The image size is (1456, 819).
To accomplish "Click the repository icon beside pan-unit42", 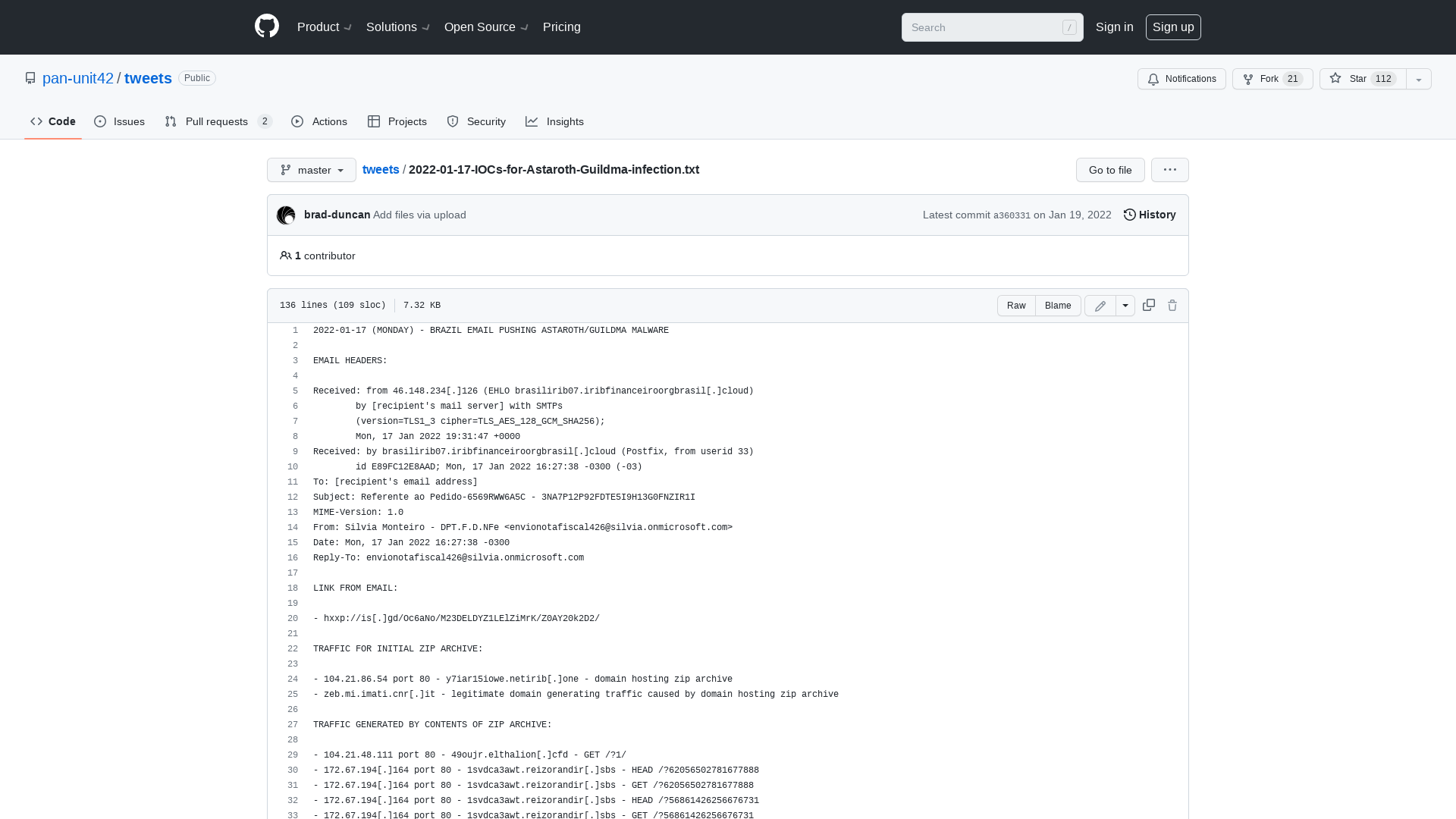I will coord(30,78).
